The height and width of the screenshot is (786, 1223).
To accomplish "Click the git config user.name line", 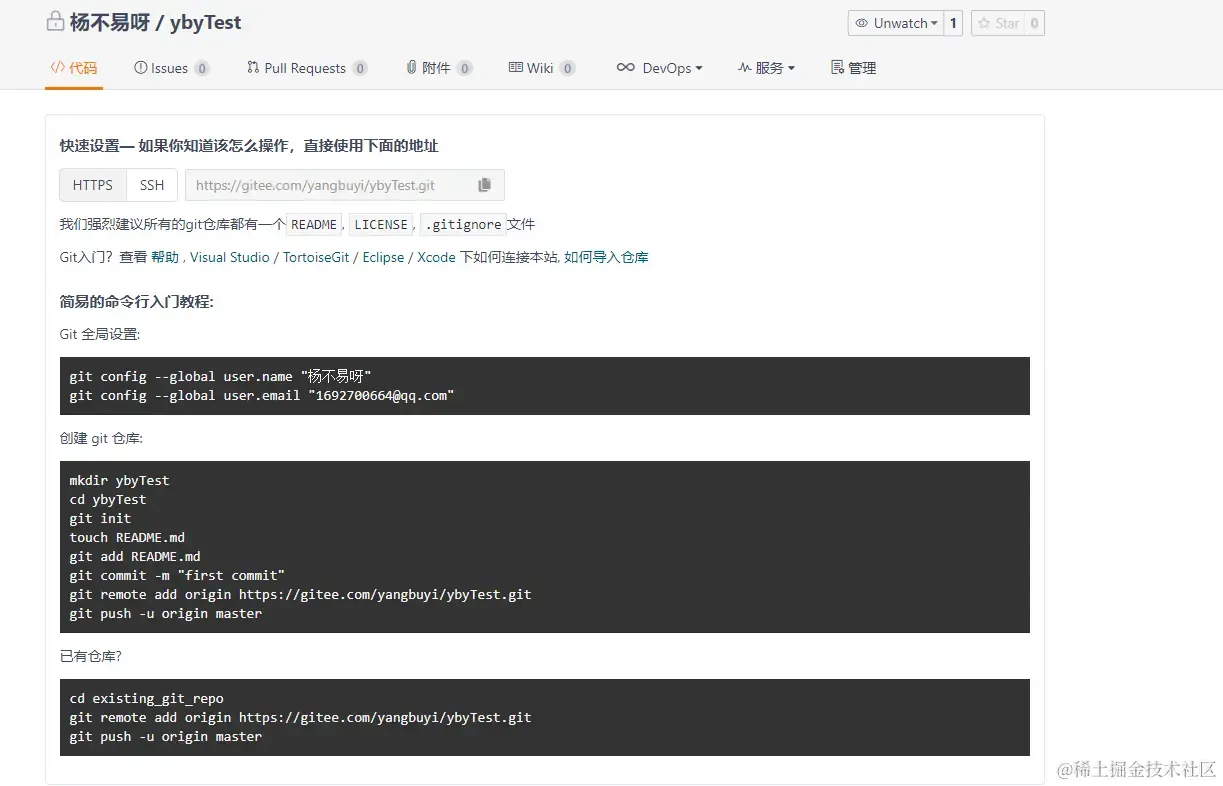I will [x=221, y=376].
